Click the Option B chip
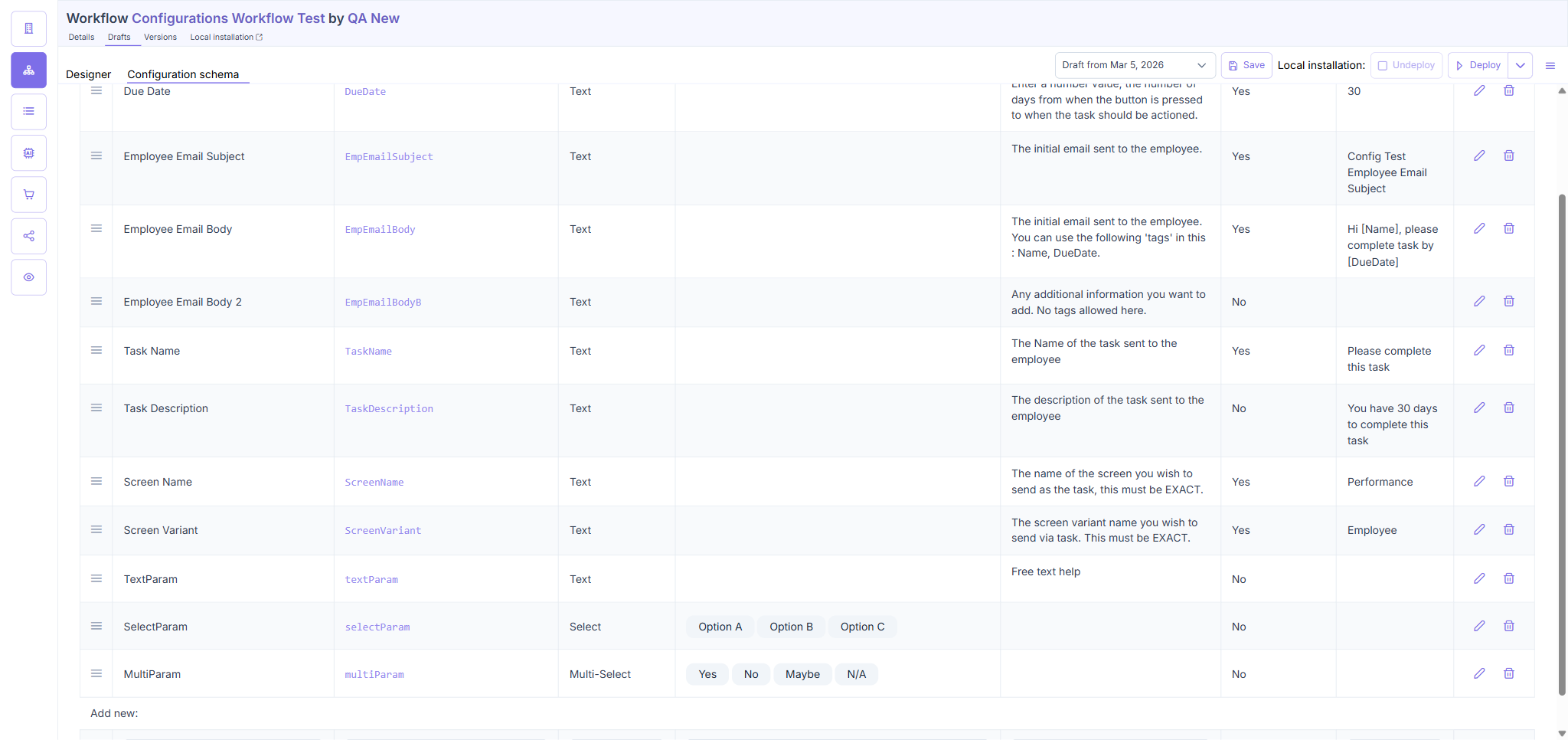This screenshot has width=1568, height=740. point(791,627)
